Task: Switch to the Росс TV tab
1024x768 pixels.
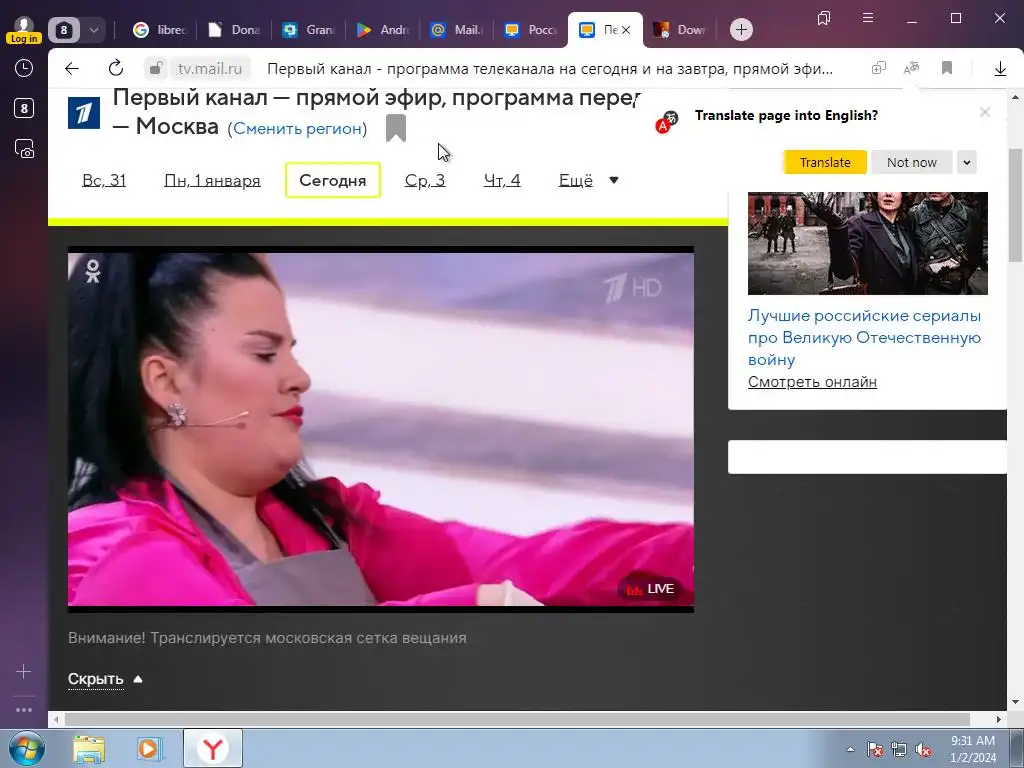Action: click(531, 29)
